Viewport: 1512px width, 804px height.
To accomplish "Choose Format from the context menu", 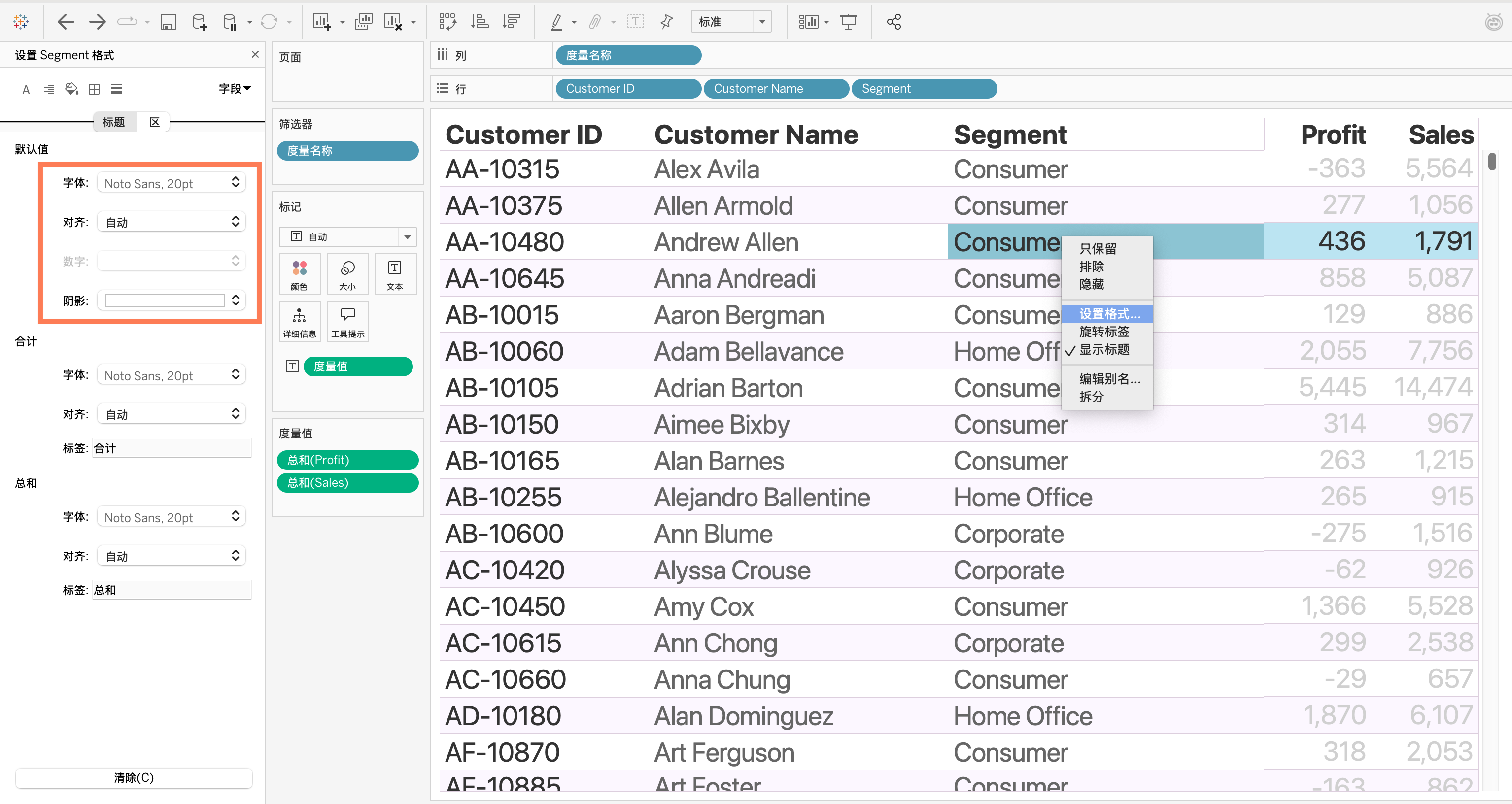I will pyautogui.click(x=1108, y=314).
